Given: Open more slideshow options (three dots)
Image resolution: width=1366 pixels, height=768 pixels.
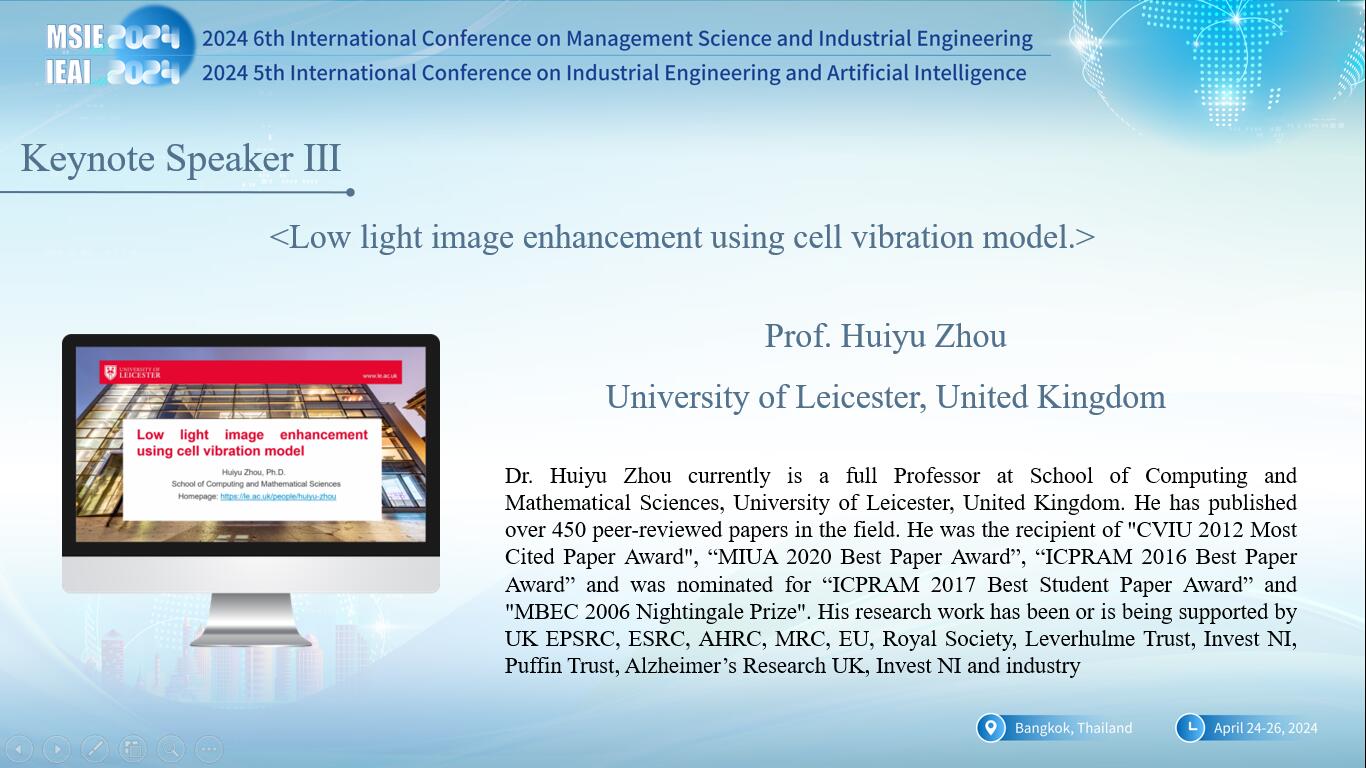Looking at the screenshot, I should click(209, 748).
